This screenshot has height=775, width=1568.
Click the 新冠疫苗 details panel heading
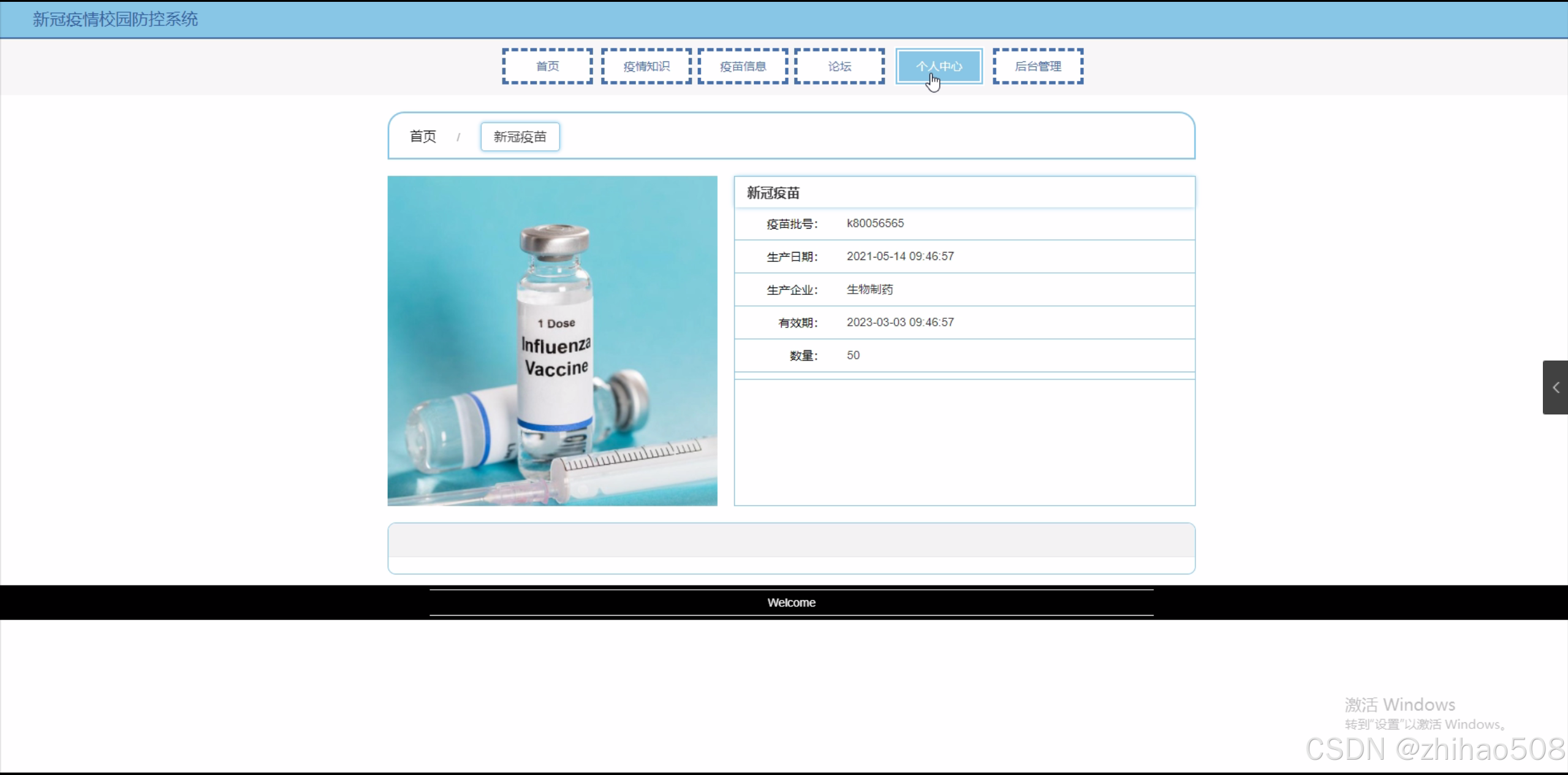(773, 193)
